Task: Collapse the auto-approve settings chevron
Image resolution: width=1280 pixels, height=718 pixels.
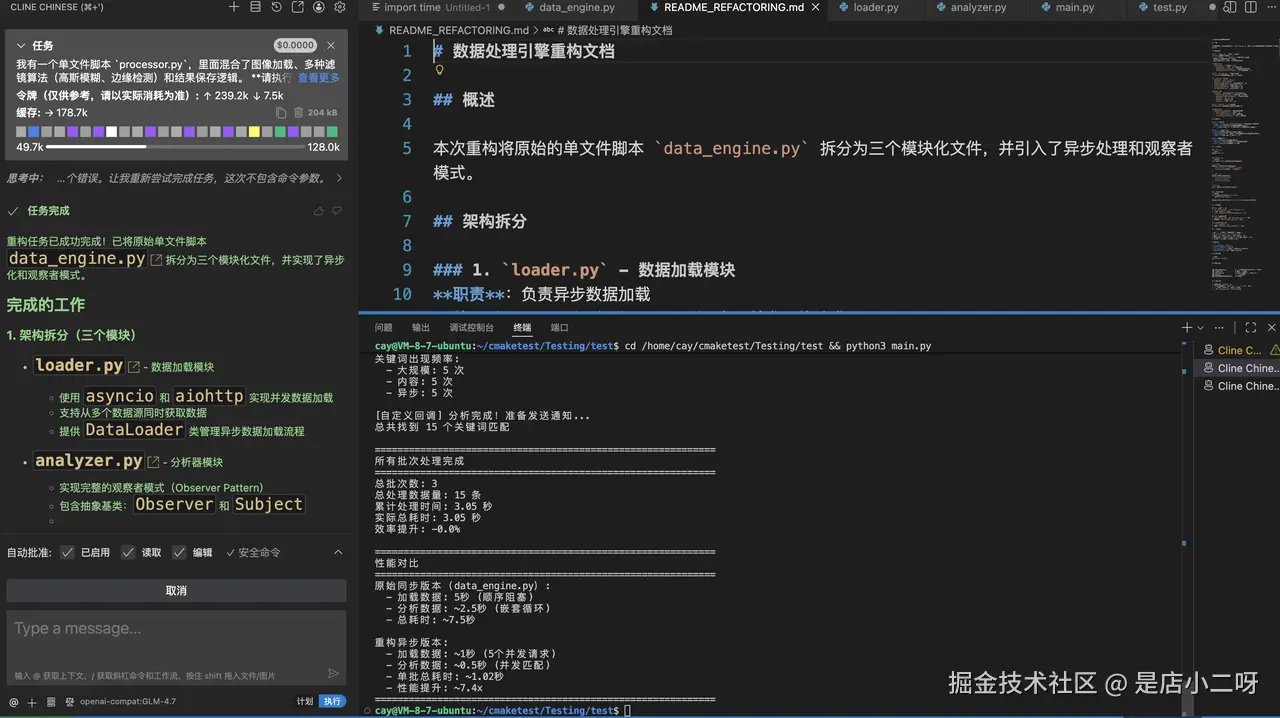Action: (x=338, y=552)
